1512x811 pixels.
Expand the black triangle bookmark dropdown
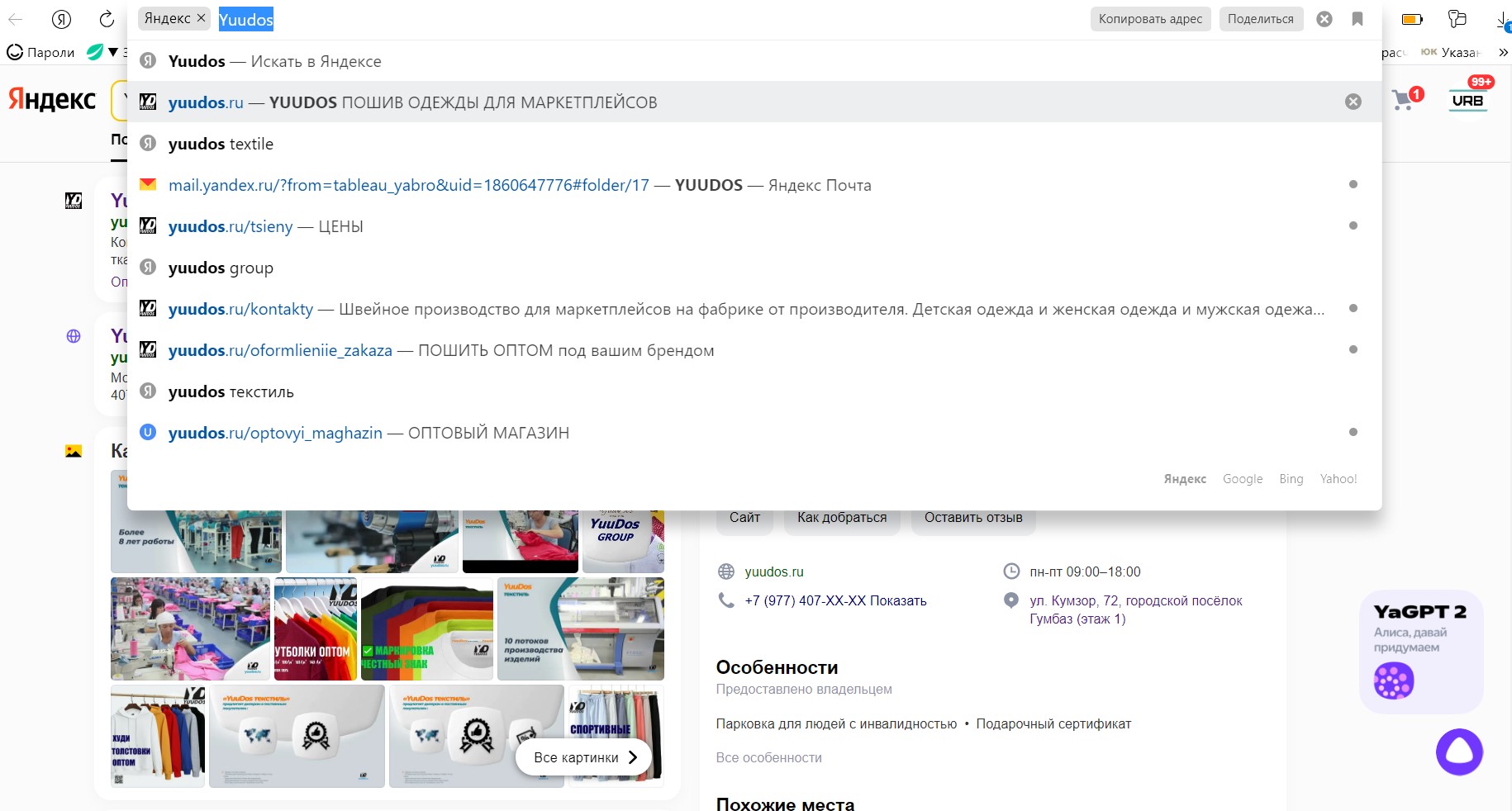pos(113,52)
